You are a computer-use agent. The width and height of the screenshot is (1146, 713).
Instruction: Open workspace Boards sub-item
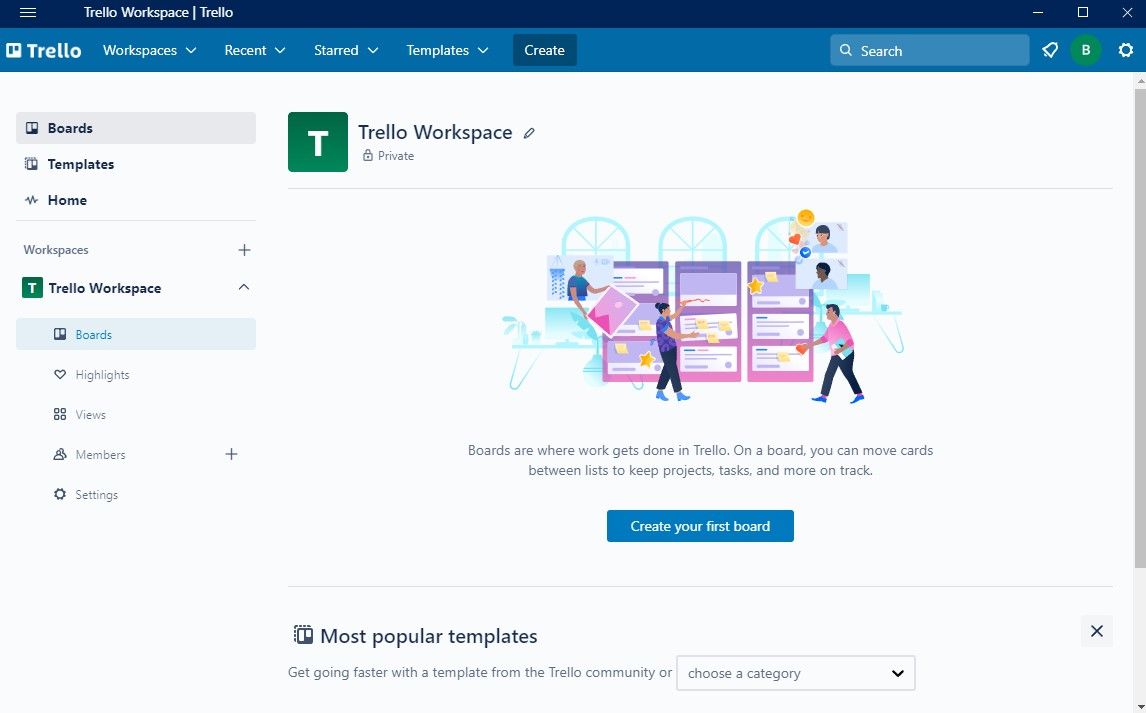pos(136,335)
